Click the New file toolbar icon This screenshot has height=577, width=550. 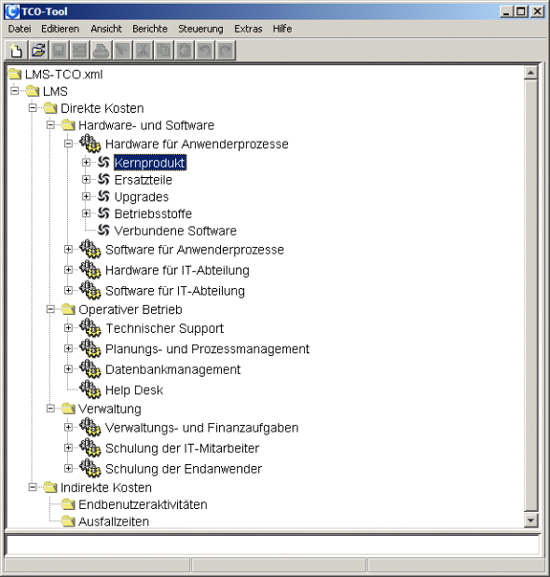(x=17, y=50)
